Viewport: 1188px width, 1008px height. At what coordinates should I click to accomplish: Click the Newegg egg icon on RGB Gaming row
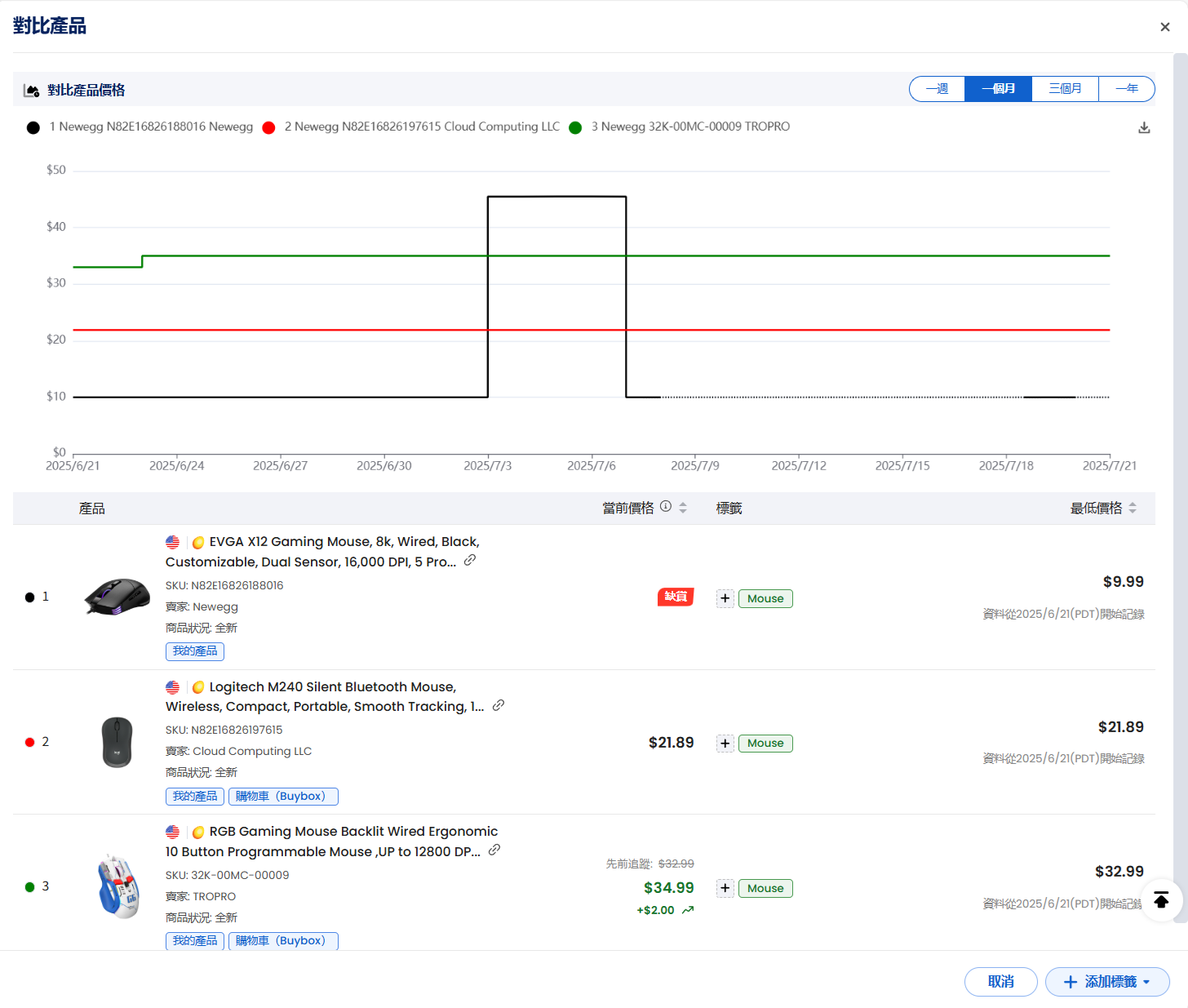click(x=198, y=833)
